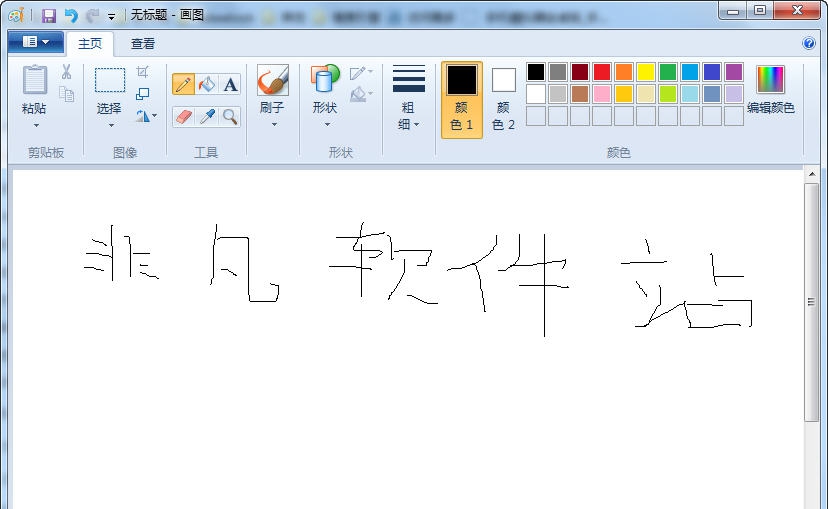
Task: Click the vertical scrollbar thumb
Action: tap(812, 302)
